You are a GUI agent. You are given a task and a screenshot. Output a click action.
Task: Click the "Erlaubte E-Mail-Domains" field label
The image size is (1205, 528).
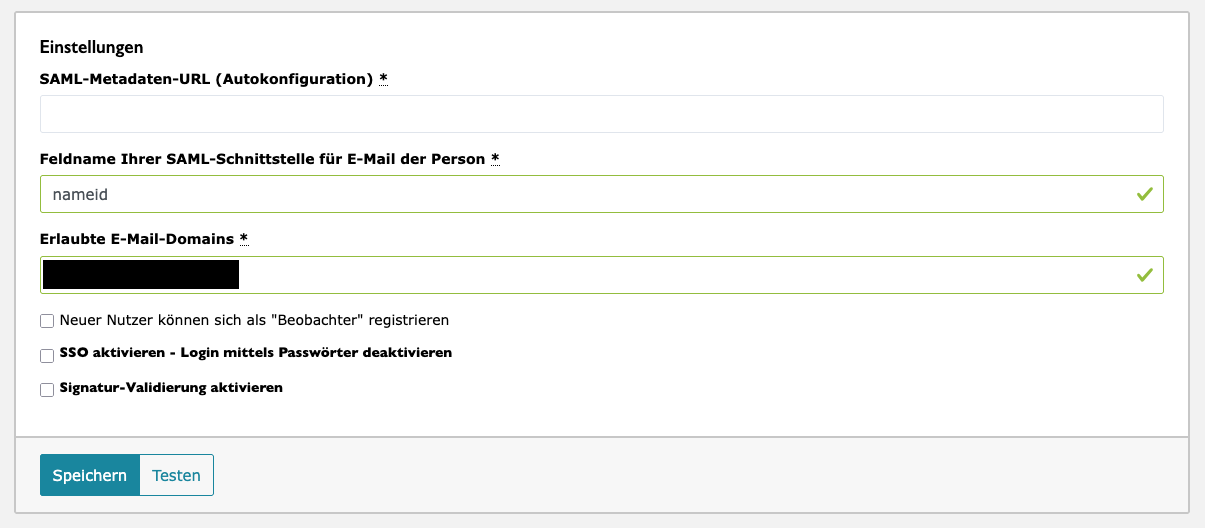coord(137,239)
